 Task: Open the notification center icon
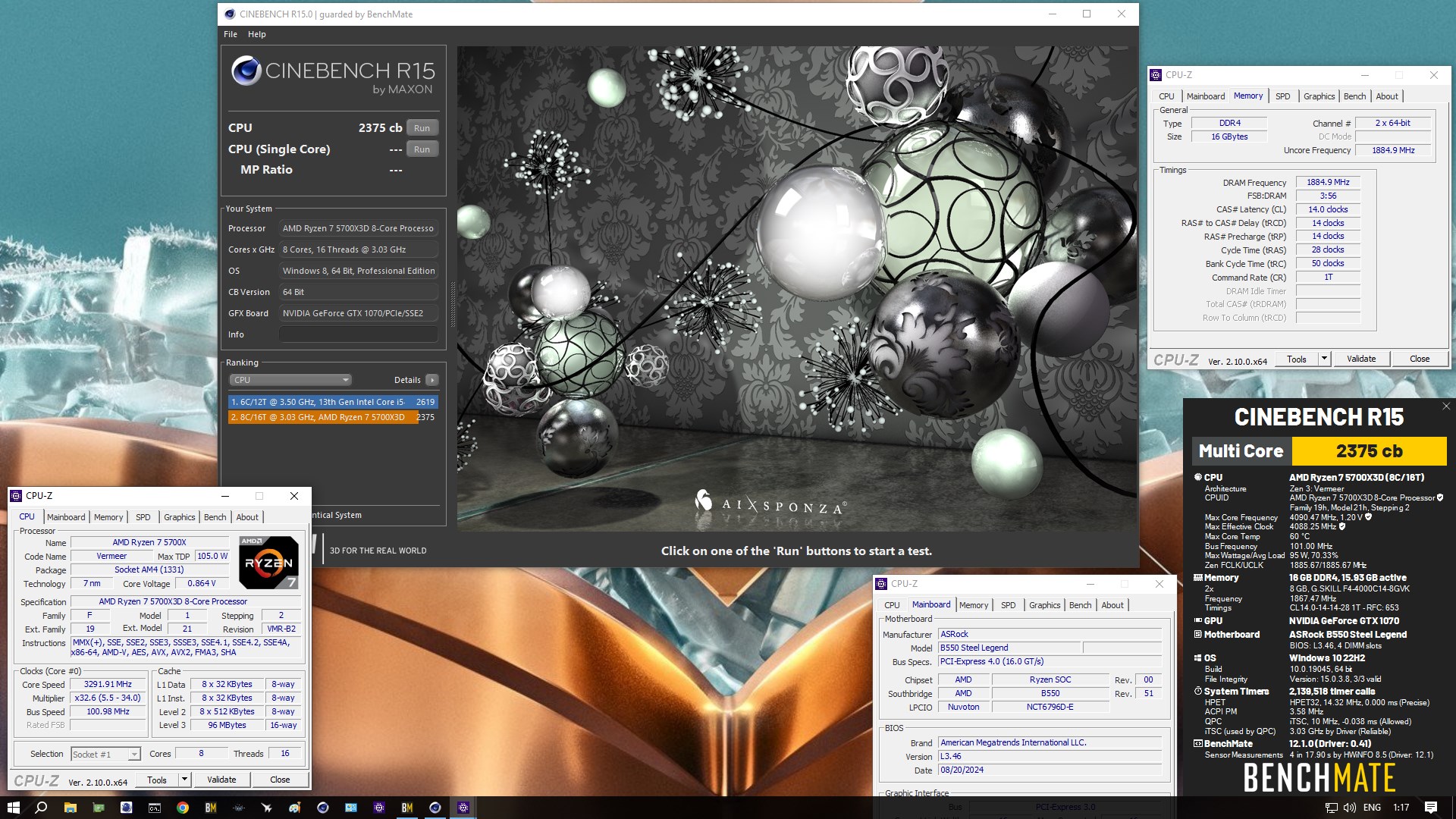coord(1431,808)
